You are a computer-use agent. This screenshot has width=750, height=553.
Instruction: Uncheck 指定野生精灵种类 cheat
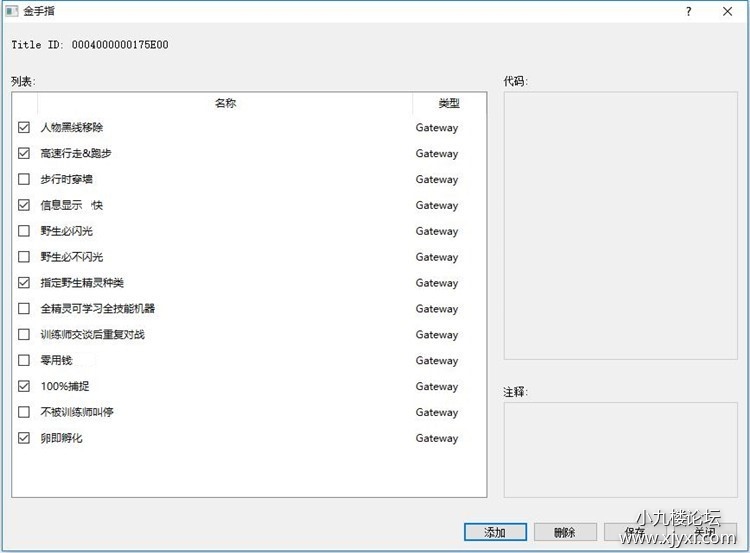pos(24,284)
